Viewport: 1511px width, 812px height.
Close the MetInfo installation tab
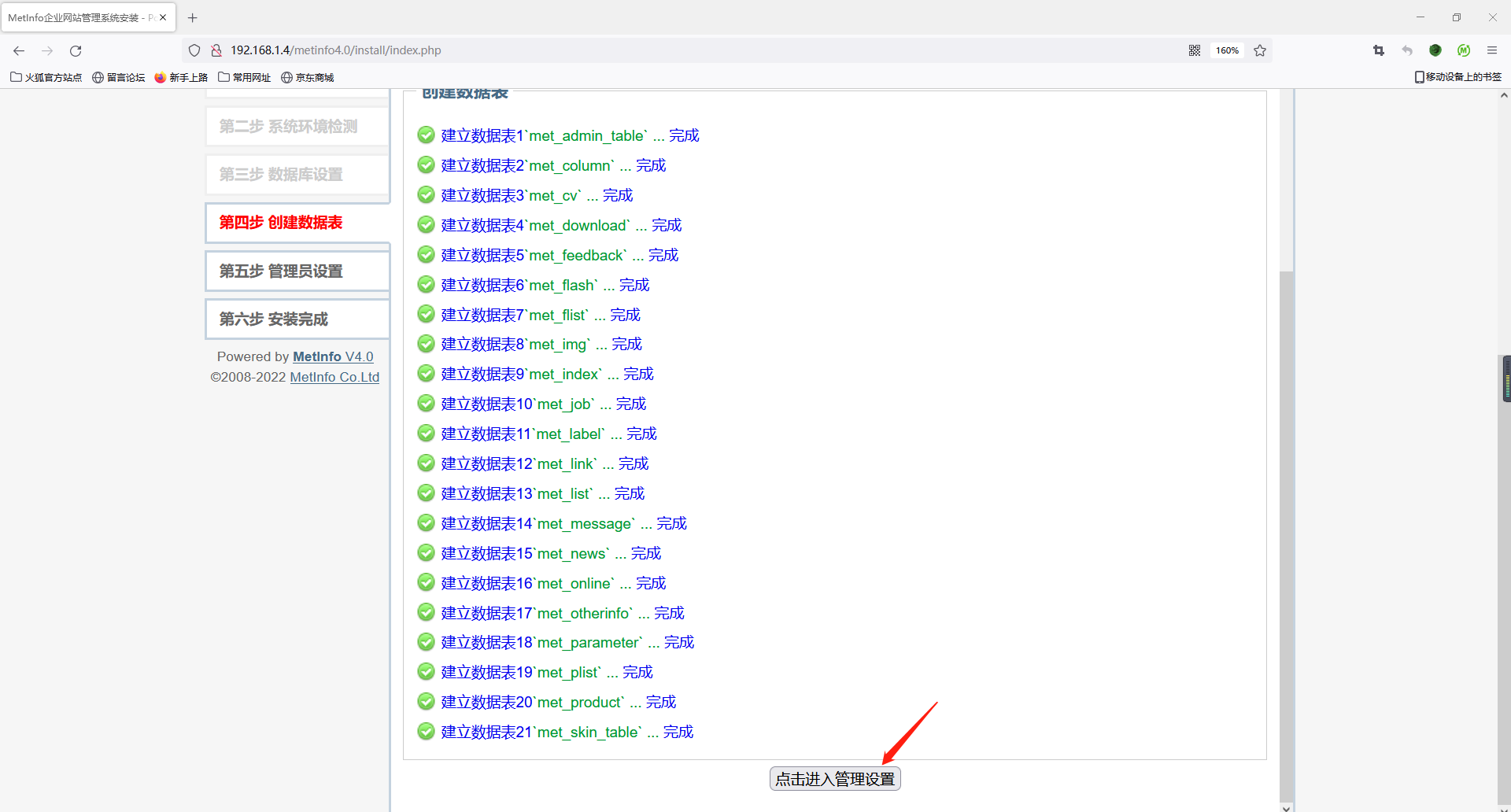(163, 17)
